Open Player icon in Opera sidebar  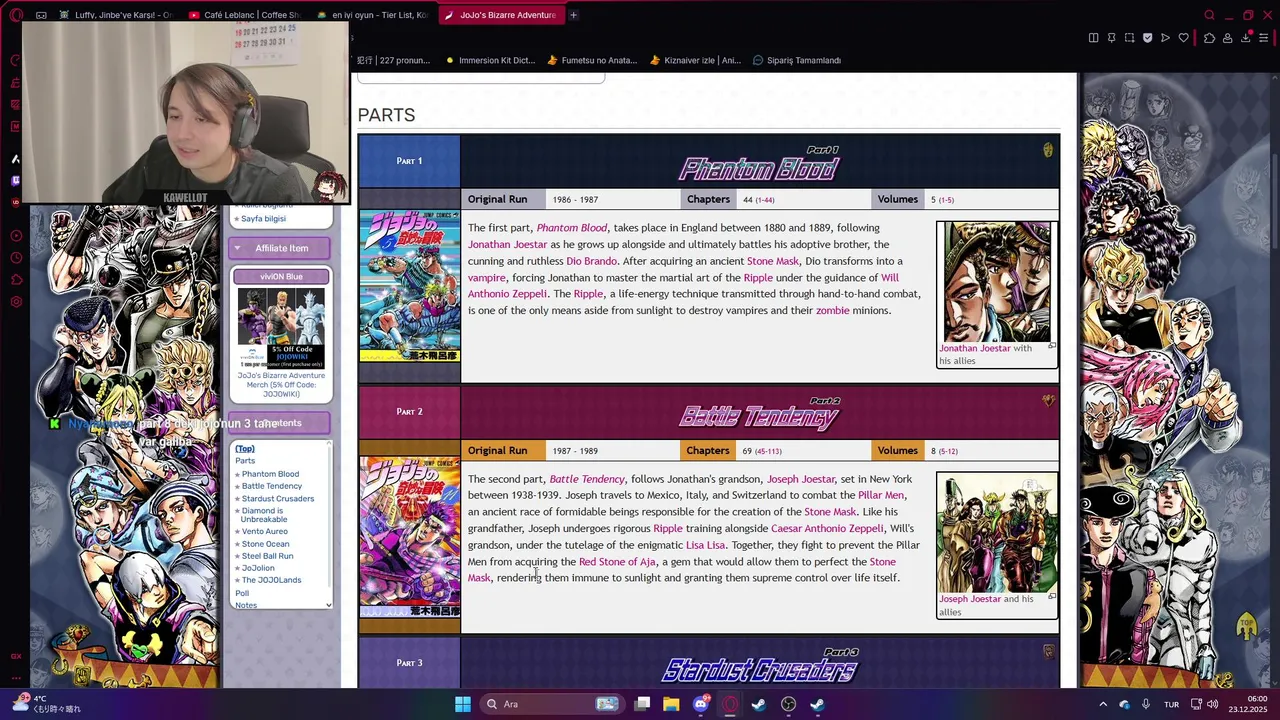pyautogui.click(x=16, y=236)
